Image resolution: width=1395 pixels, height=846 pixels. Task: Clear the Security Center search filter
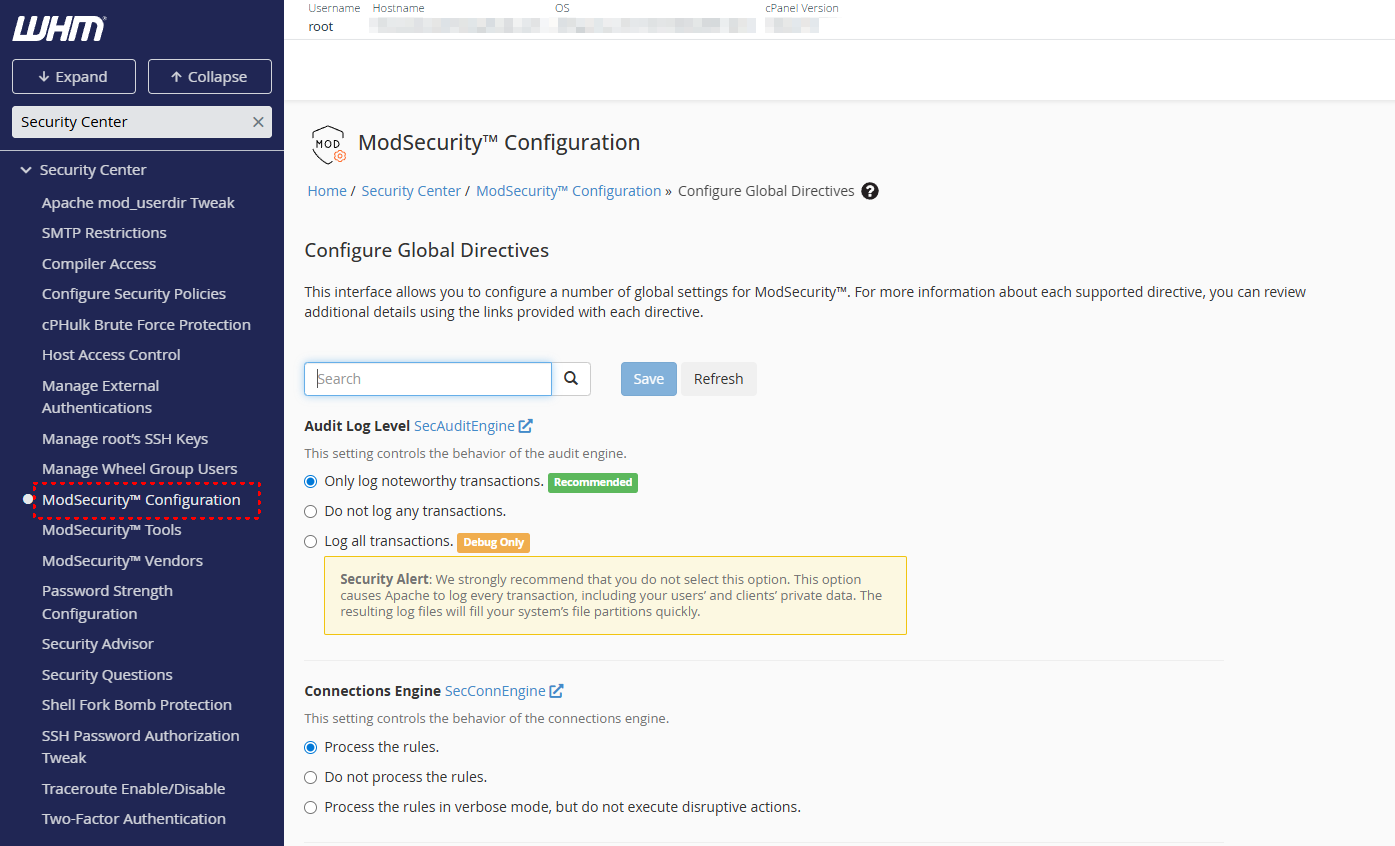258,122
